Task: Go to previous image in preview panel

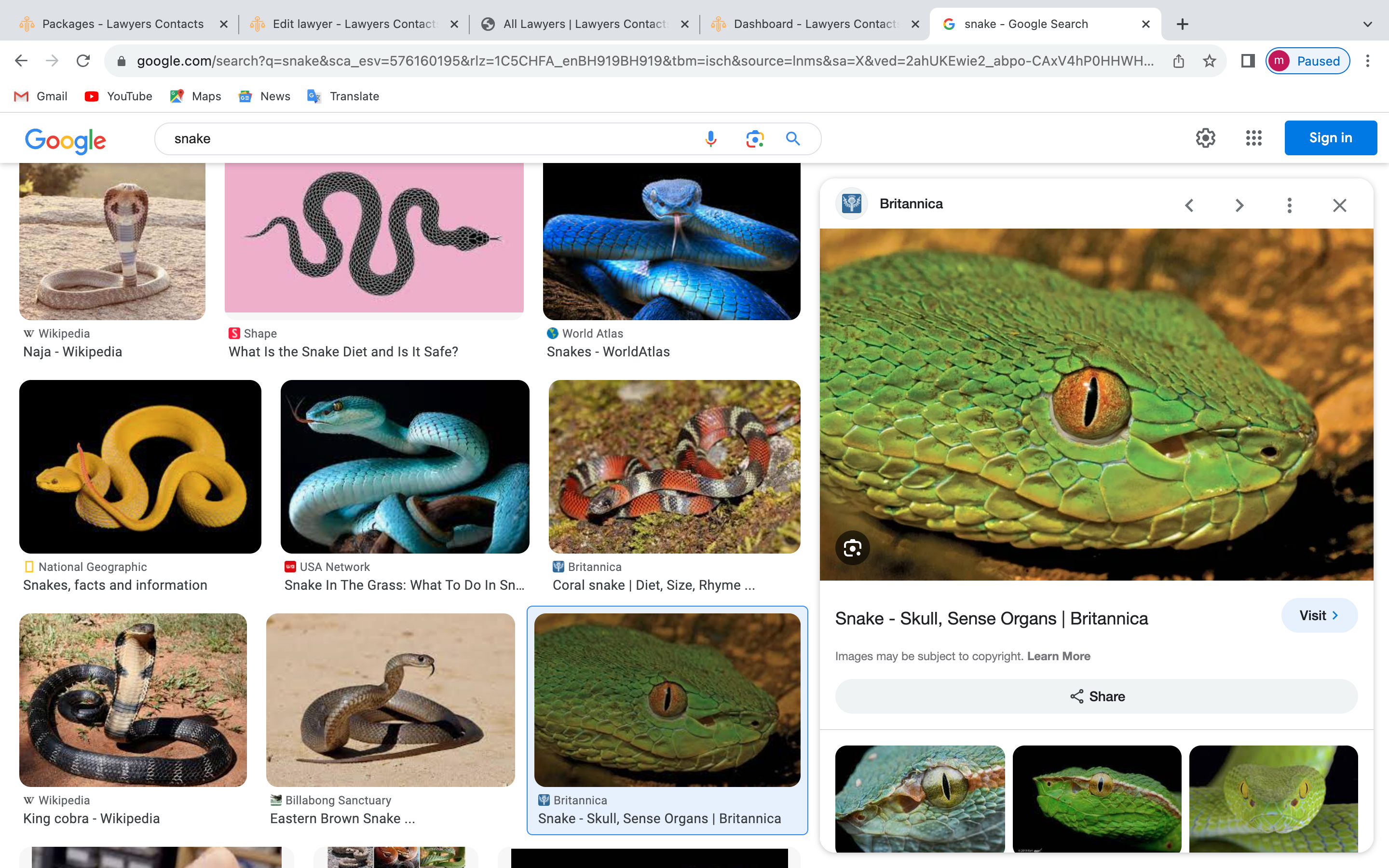Action: pos(1189,205)
